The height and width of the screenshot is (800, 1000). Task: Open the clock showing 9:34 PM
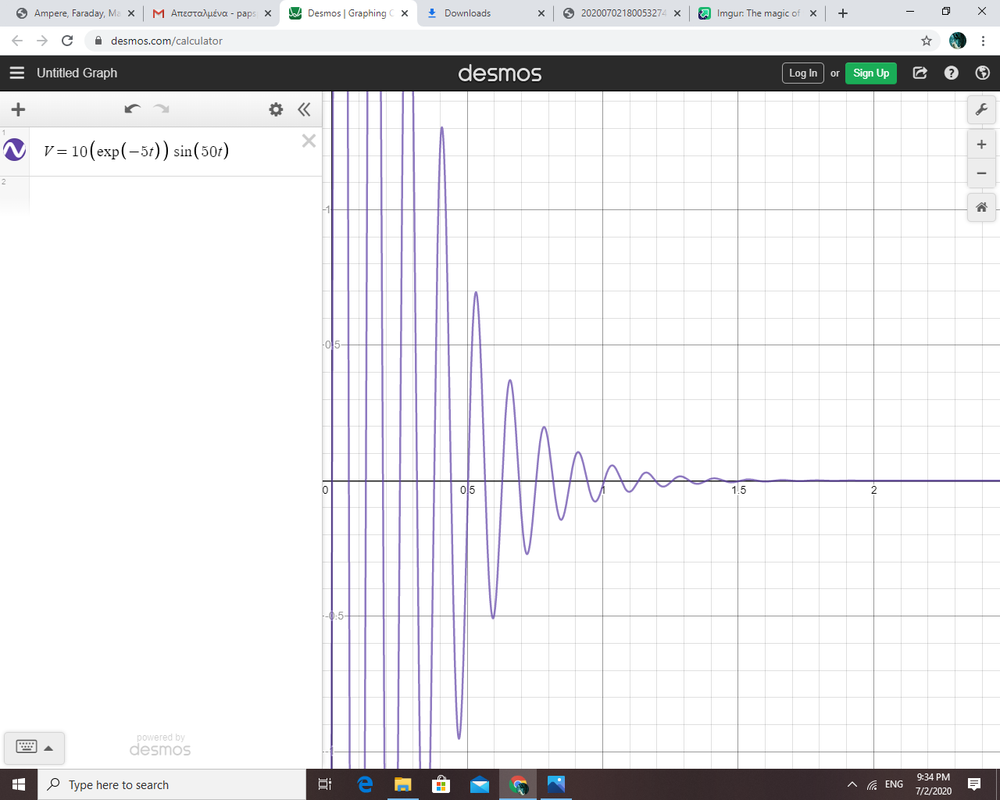(x=933, y=785)
